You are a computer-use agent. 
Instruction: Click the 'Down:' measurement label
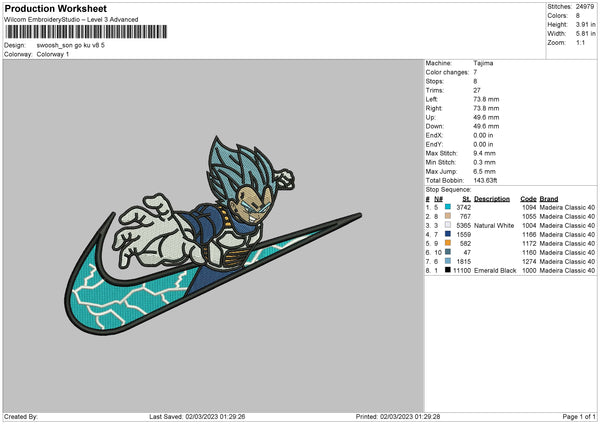tap(434, 126)
